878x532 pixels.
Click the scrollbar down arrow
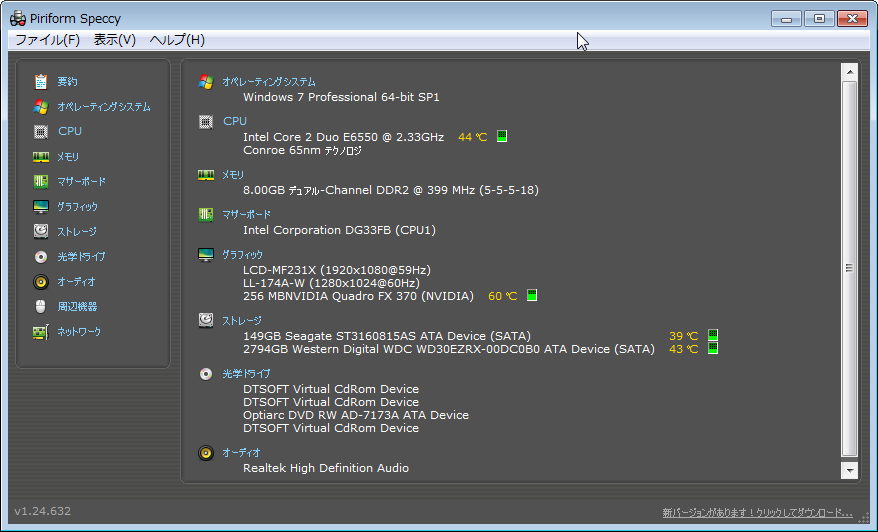[849, 470]
